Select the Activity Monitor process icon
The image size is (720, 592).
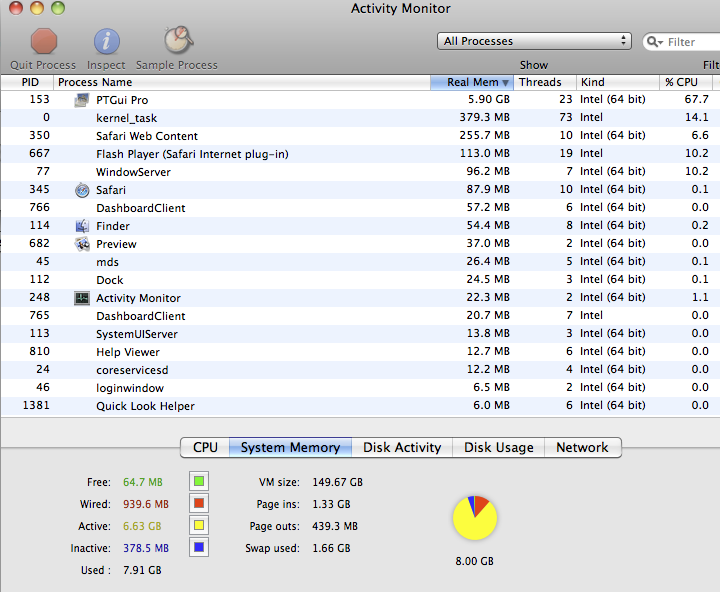click(x=82, y=298)
